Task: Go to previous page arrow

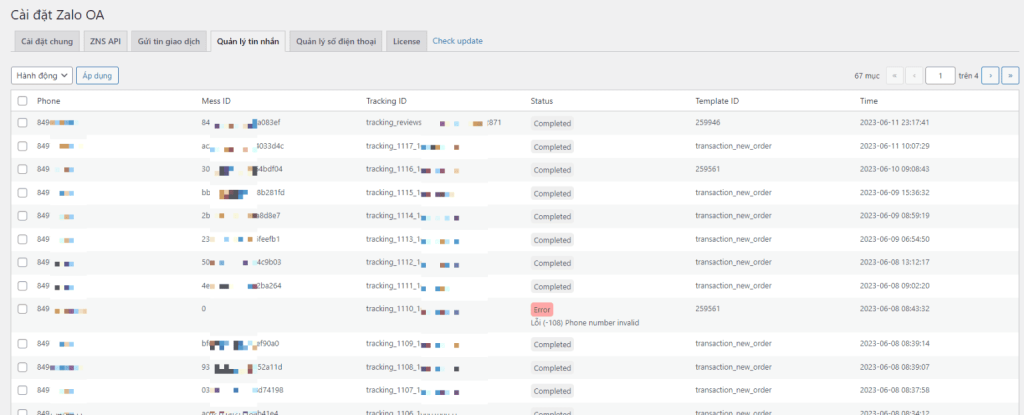Action: [x=912, y=75]
